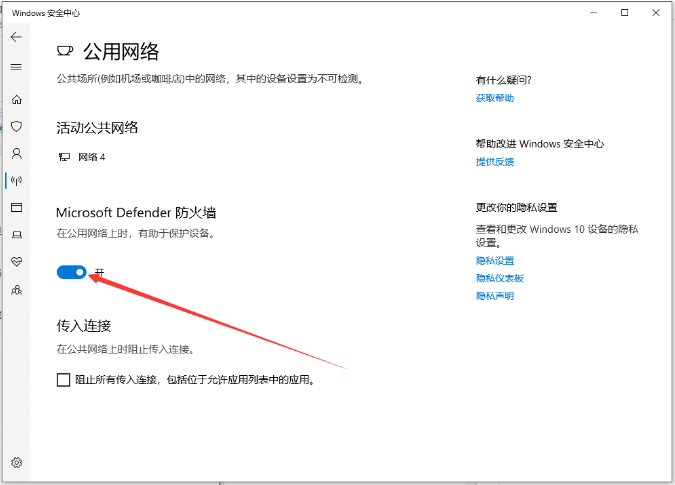Click the 提供反馈 link
Screen dimensions: 675x485
(495, 161)
